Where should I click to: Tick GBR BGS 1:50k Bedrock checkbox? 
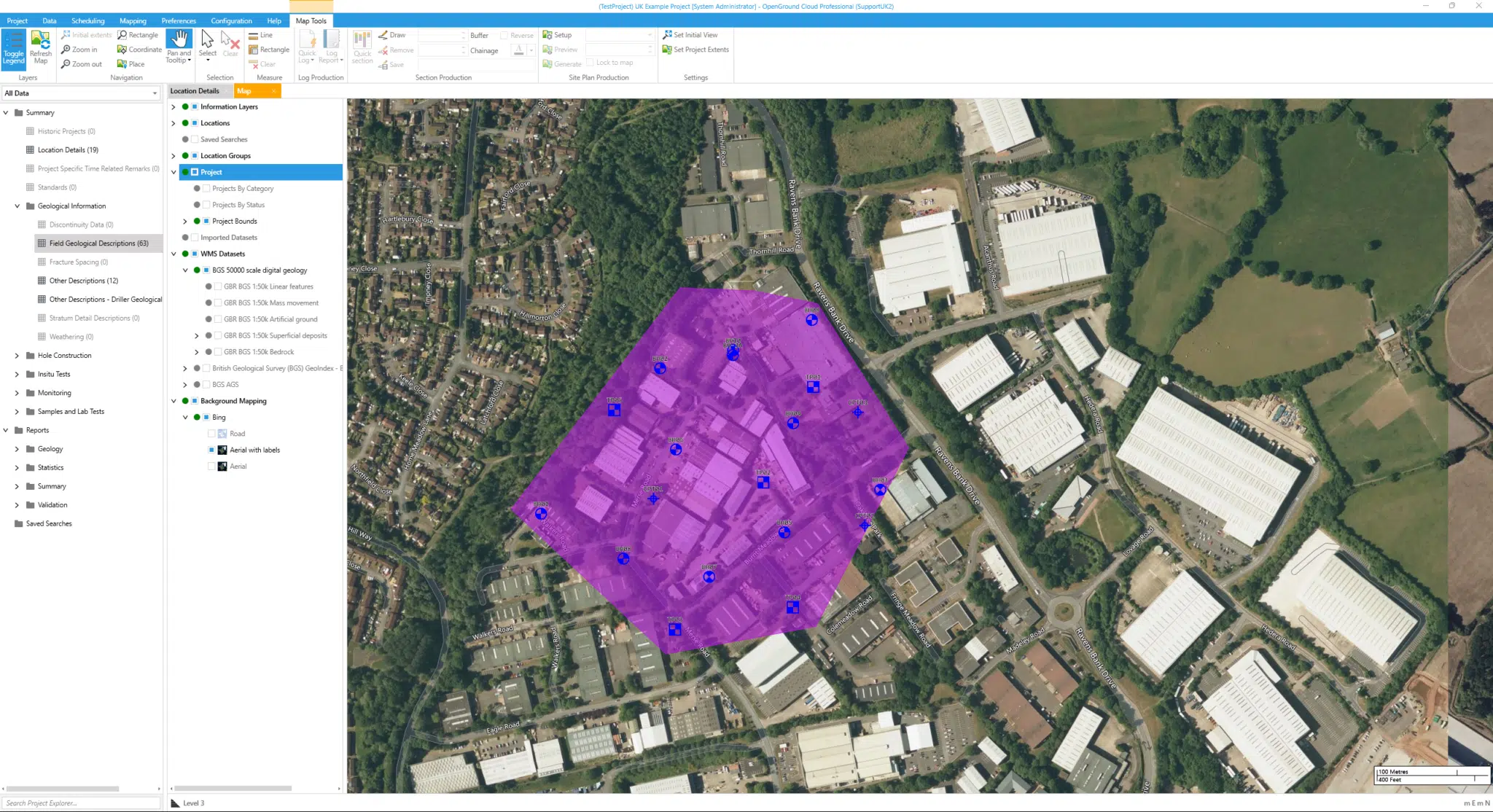[218, 352]
